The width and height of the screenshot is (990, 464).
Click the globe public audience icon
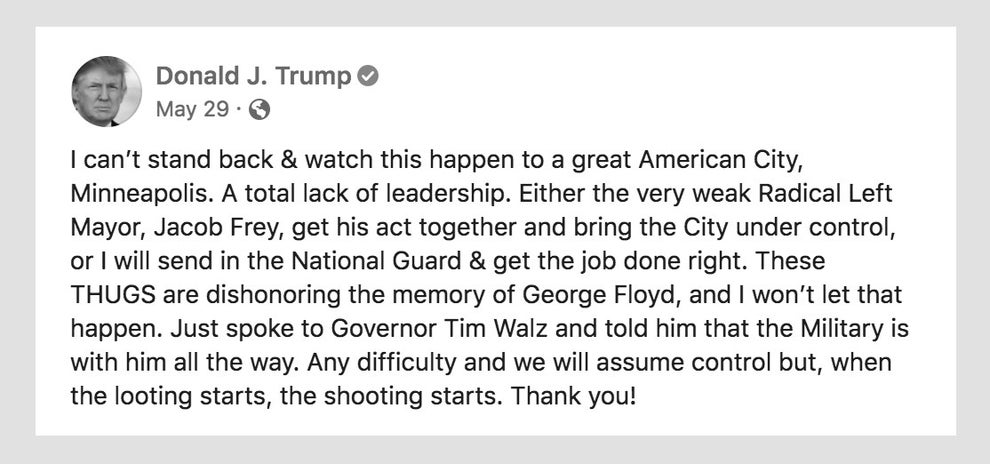pyautogui.click(x=259, y=110)
